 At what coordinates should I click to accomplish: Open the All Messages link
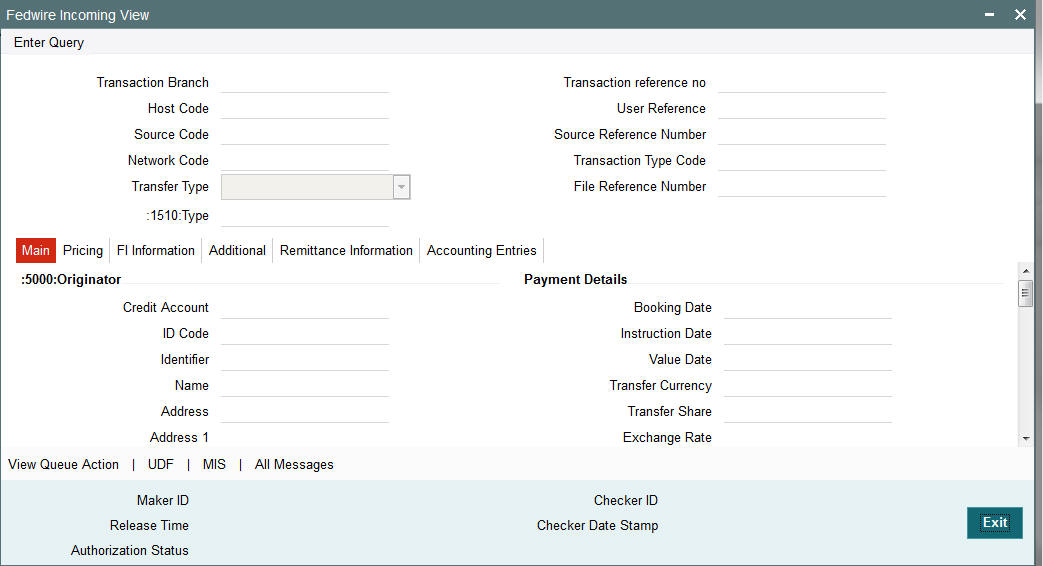294,465
